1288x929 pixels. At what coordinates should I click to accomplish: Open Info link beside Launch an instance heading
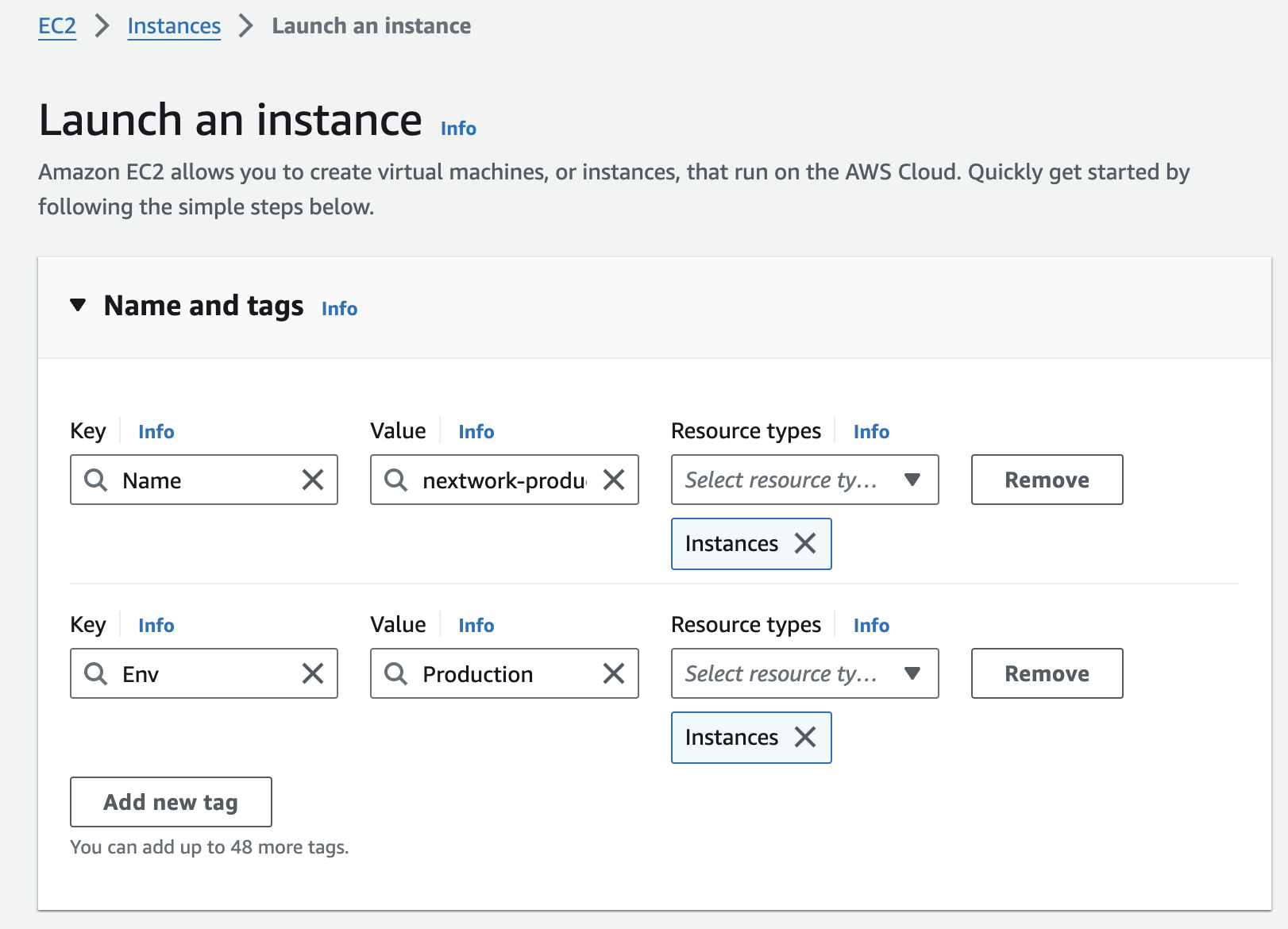tap(458, 129)
